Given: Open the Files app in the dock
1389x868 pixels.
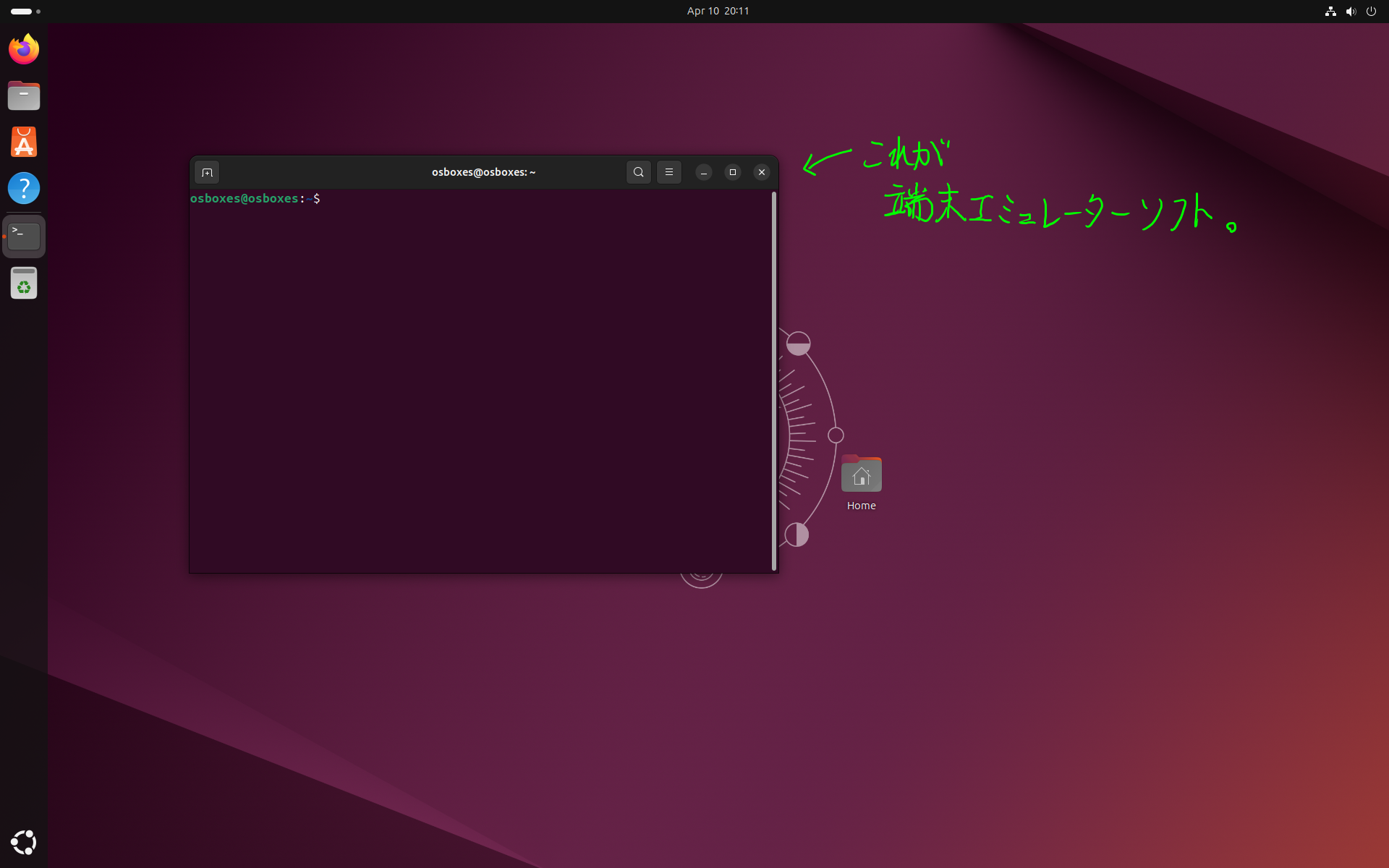Looking at the screenshot, I should pos(24,95).
